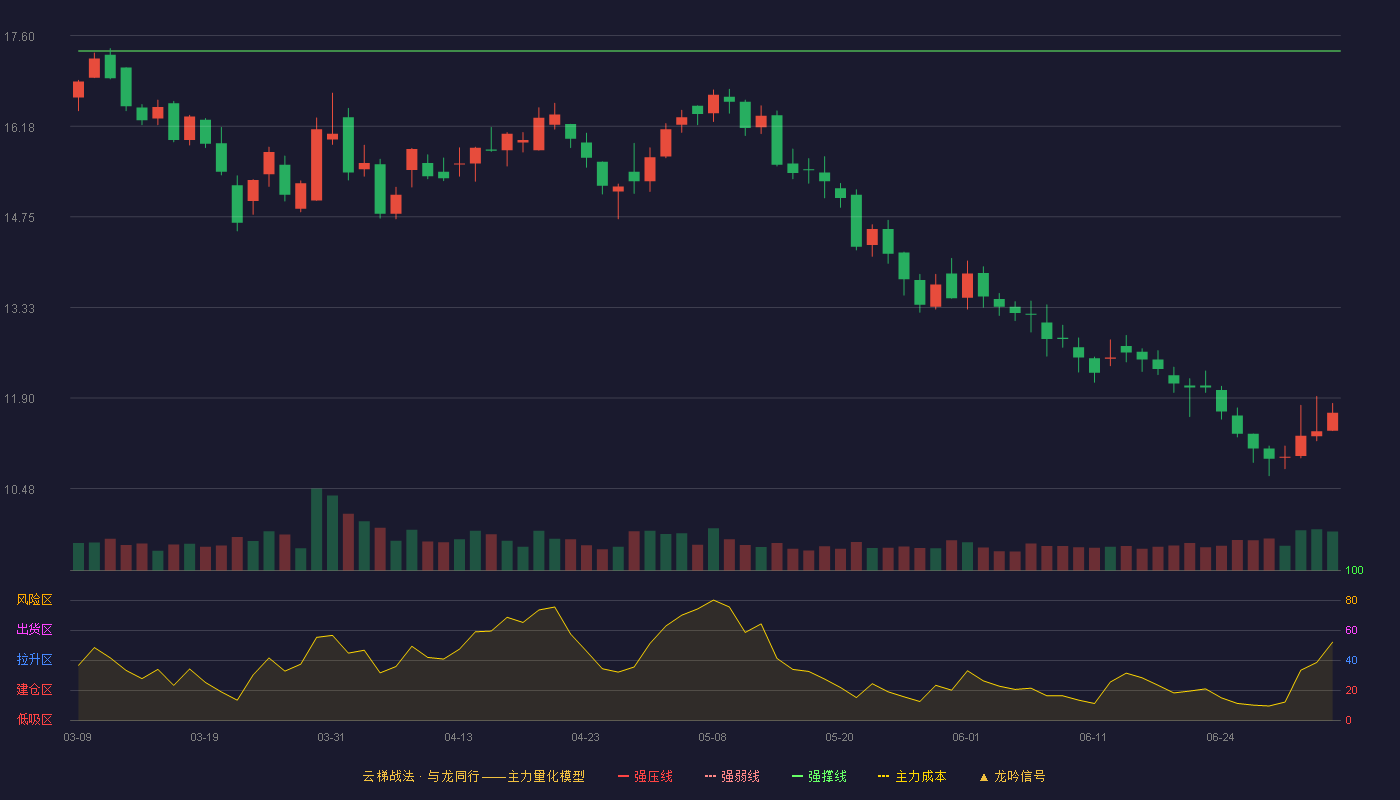Click the 10.48 price axis label
The width and height of the screenshot is (1400, 800).
point(19,489)
